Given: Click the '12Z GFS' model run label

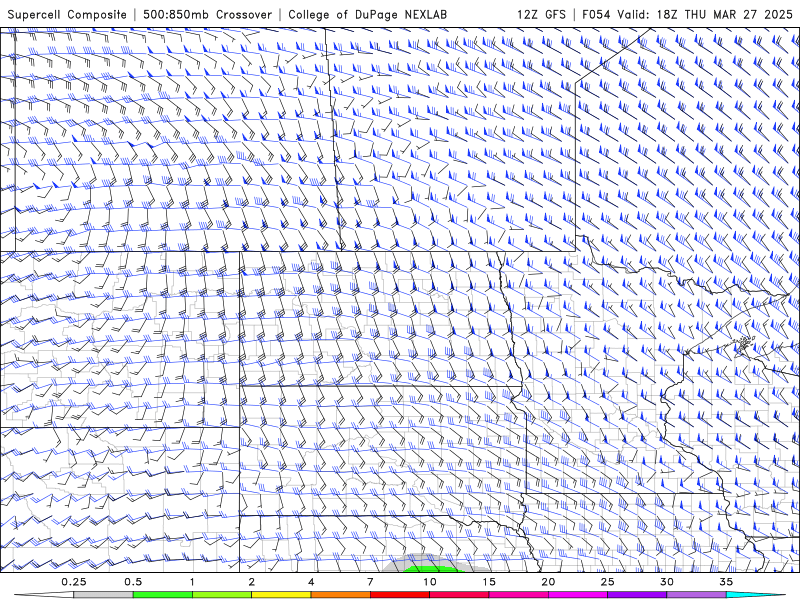Looking at the screenshot, I should (541, 14).
